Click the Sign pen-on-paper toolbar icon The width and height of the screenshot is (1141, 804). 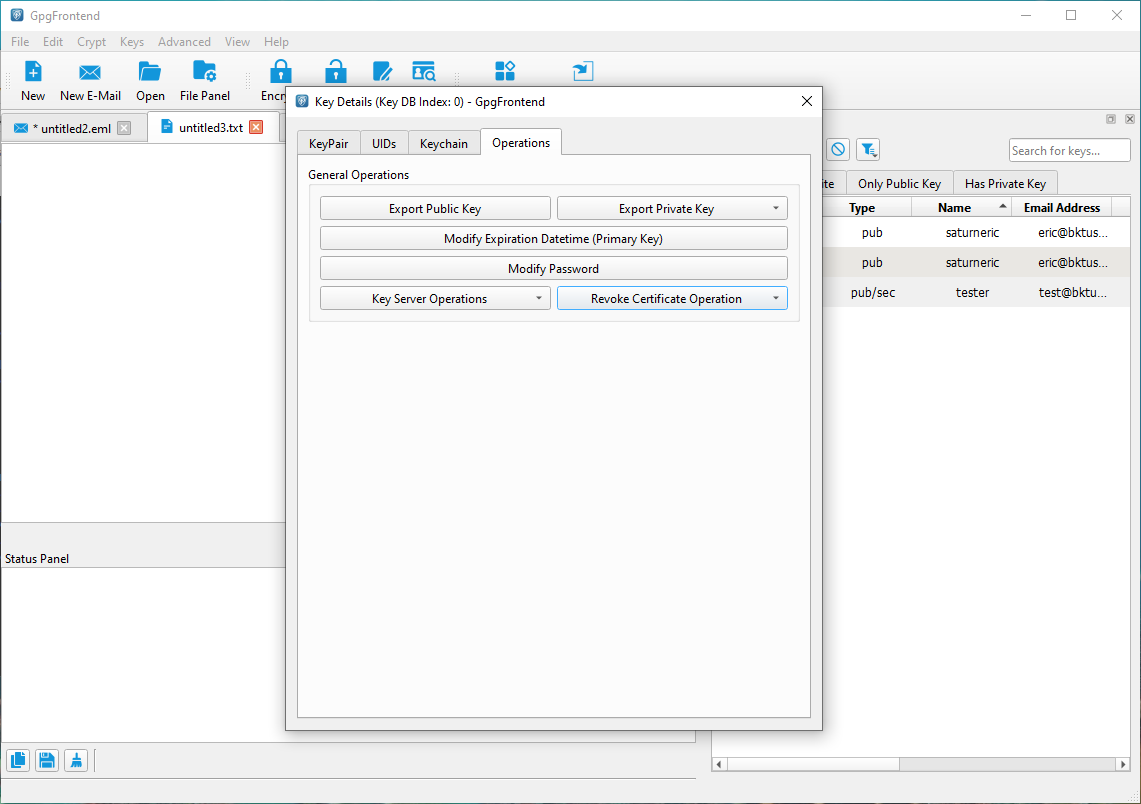pos(382,71)
